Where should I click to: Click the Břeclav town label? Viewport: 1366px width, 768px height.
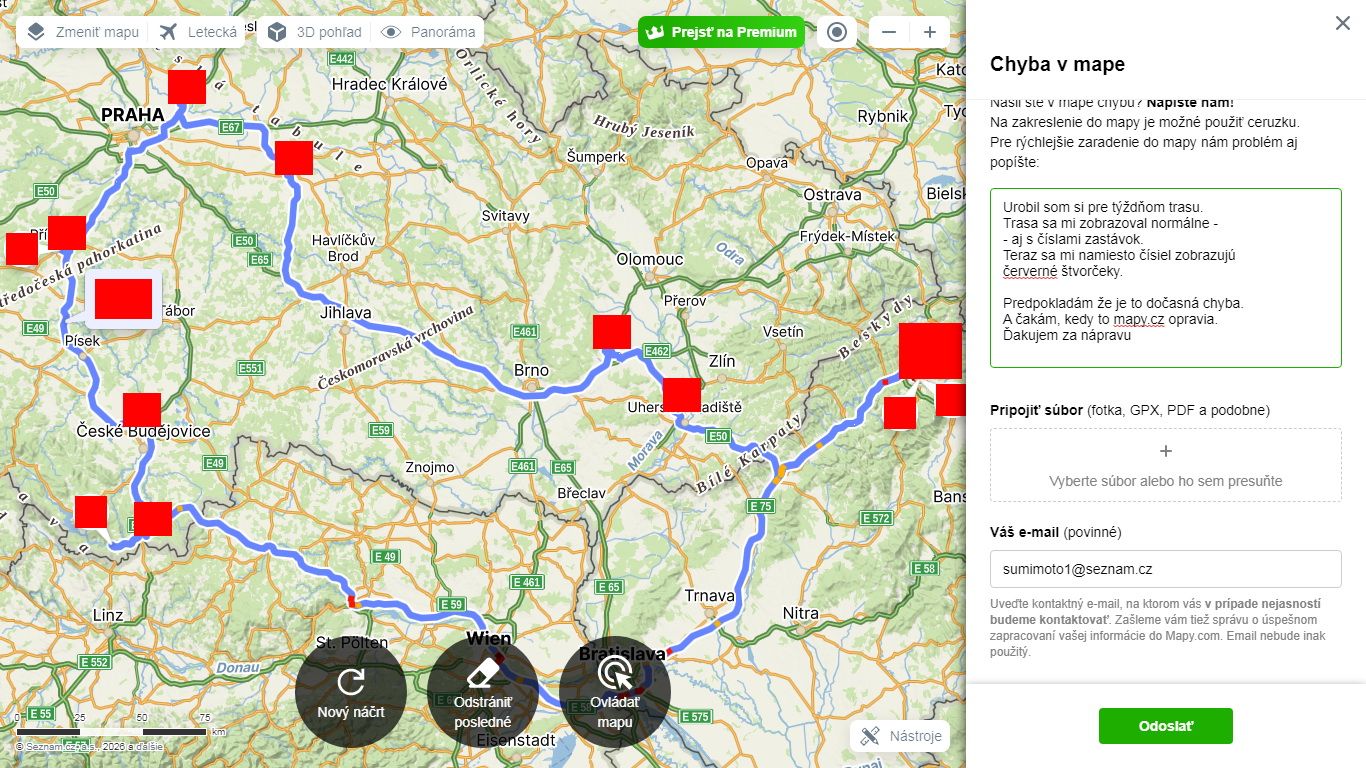582,493
